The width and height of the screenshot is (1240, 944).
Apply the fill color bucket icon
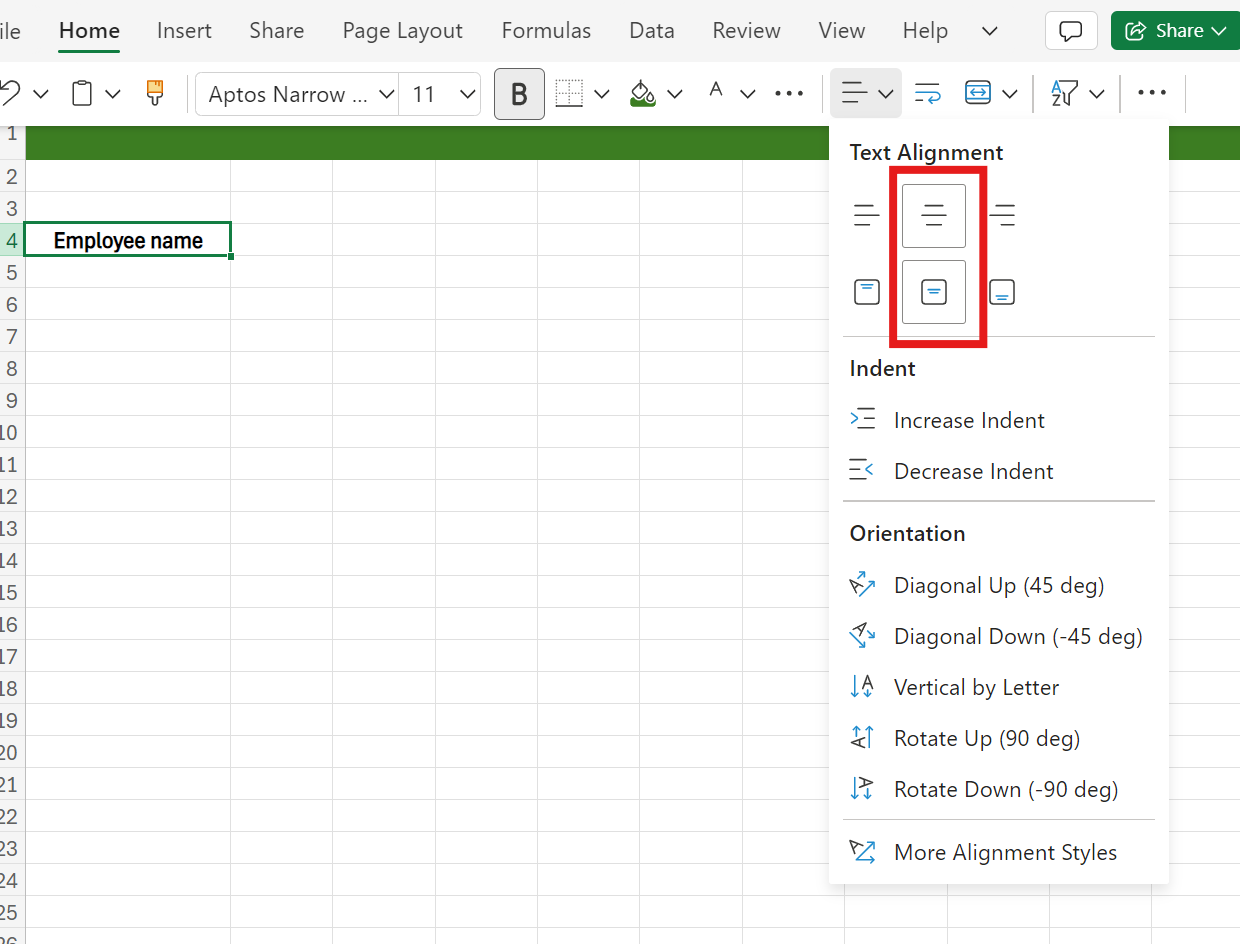click(642, 94)
